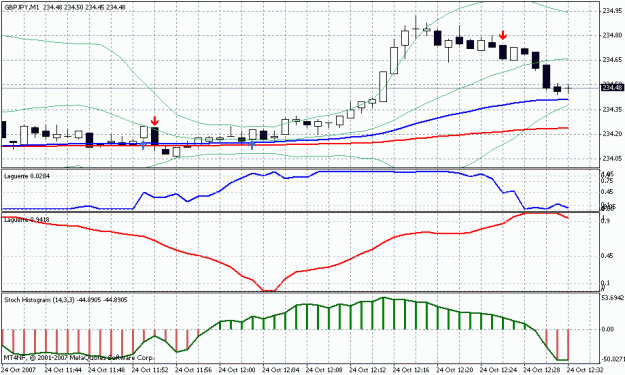Select blue buy arrow near 12:01 candle
Screen dimensions: 625x375
point(252,145)
